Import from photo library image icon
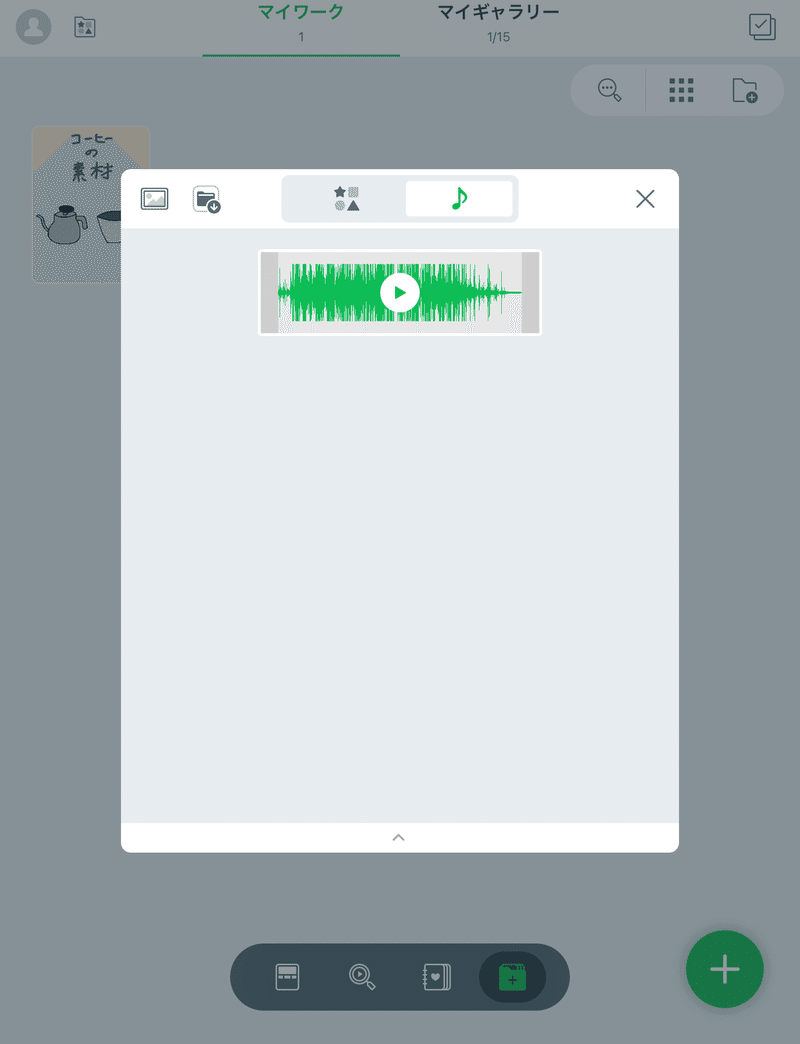Image resolution: width=800 pixels, height=1044 pixels. (x=154, y=198)
